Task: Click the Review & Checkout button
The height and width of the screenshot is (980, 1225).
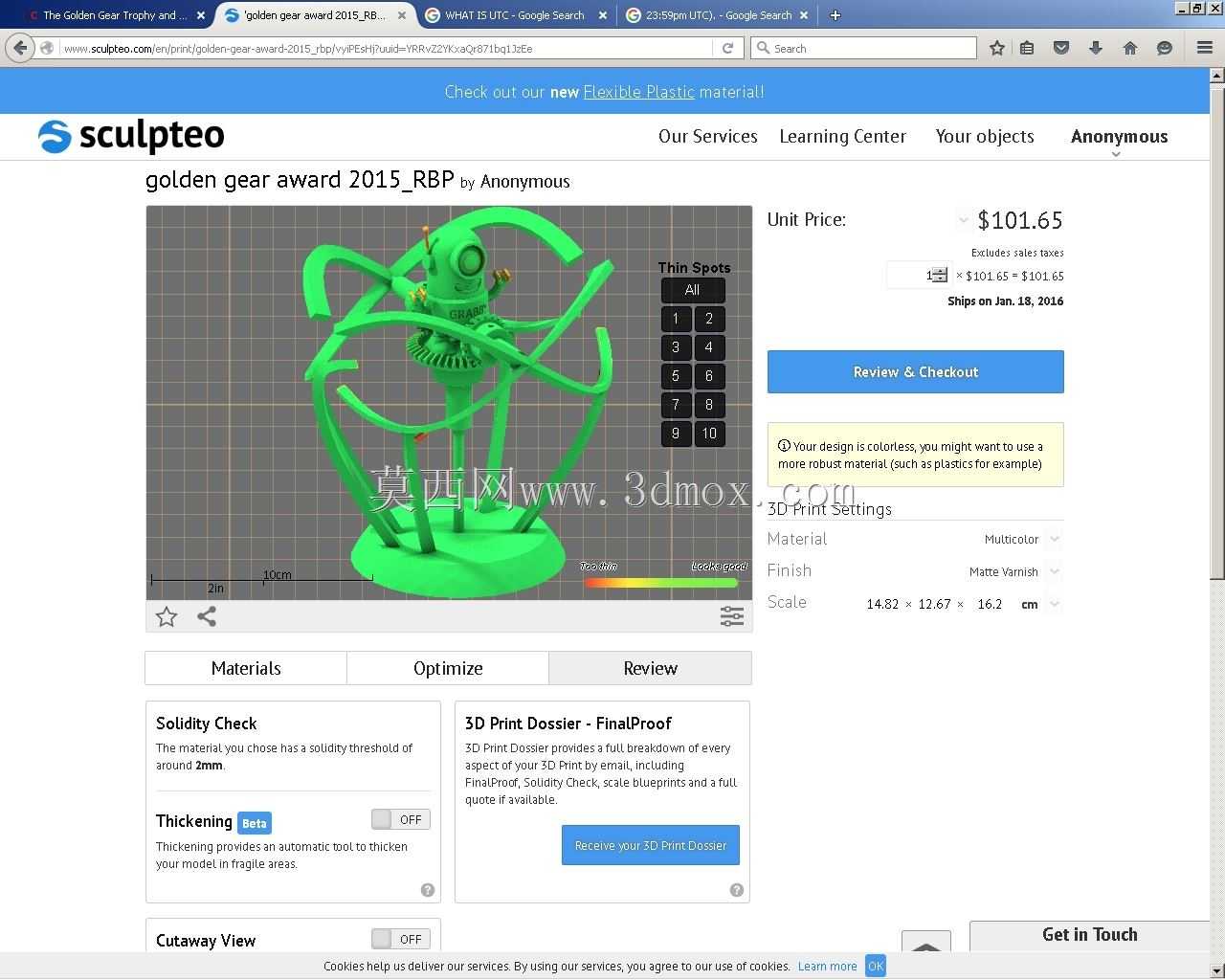Action: (916, 371)
